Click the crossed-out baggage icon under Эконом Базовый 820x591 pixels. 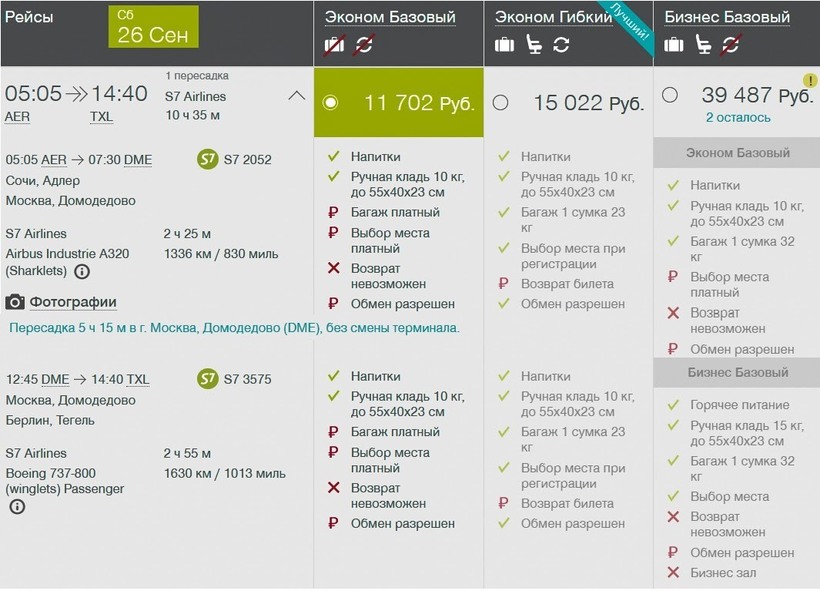point(335,44)
